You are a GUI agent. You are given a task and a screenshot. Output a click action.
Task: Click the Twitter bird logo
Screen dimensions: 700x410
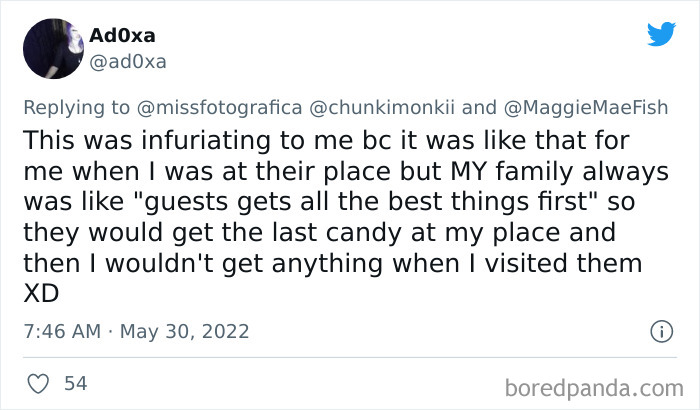click(x=660, y=35)
